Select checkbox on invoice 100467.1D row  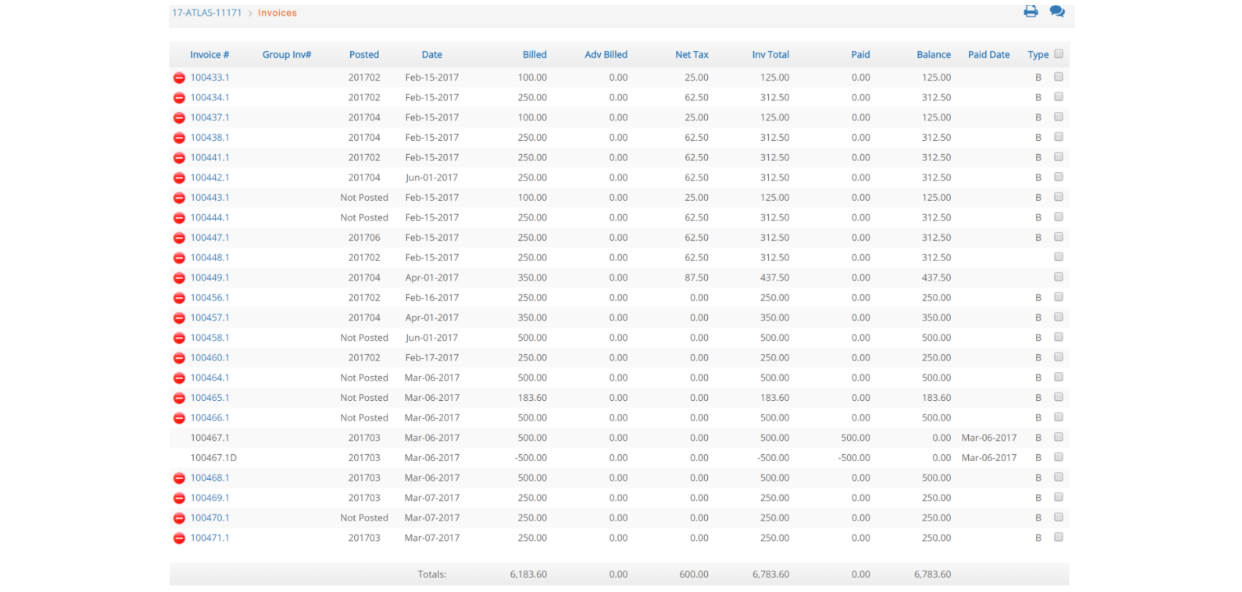pyautogui.click(x=1059, y=457)
